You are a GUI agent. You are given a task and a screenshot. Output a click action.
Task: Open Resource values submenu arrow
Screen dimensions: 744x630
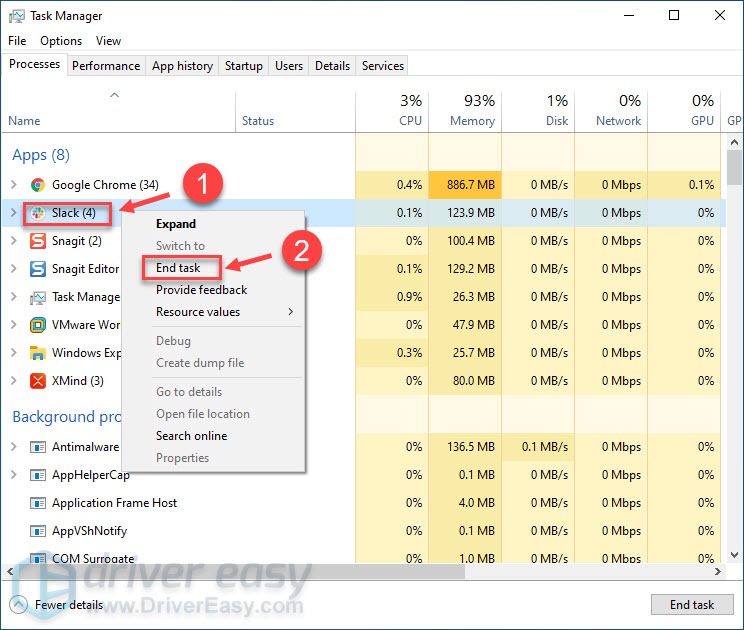click(x=290, y=312)
